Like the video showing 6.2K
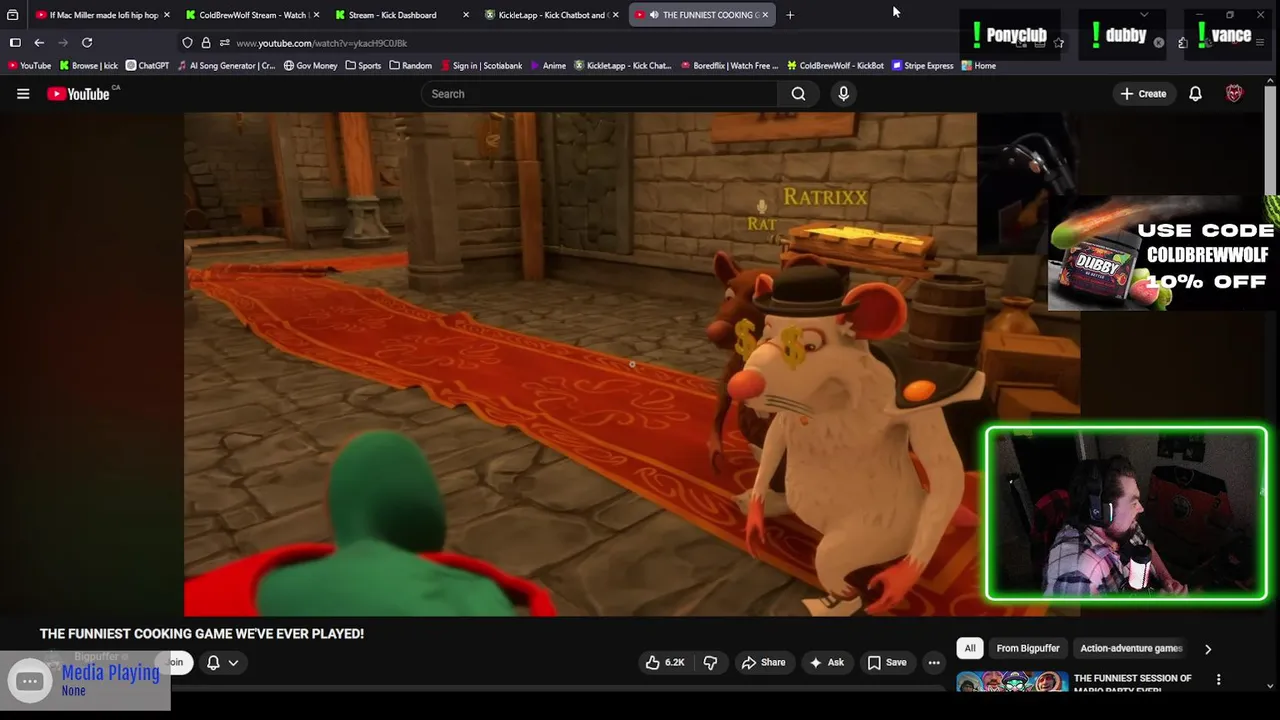 (665, 662)
